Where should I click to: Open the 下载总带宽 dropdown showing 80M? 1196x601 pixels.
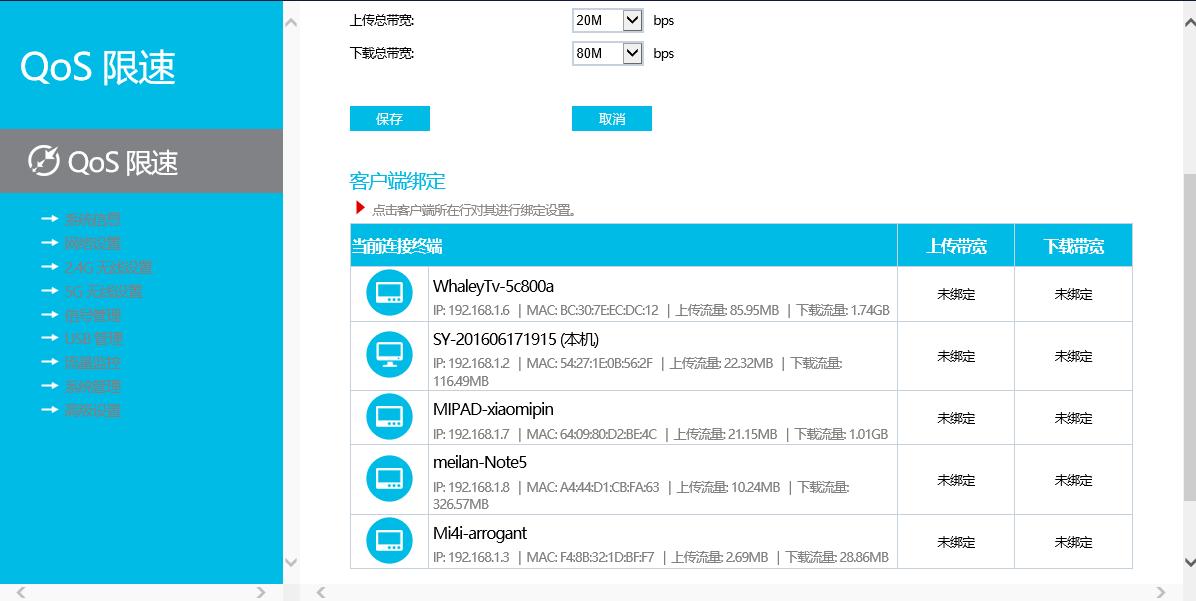(x=607, y=53)
